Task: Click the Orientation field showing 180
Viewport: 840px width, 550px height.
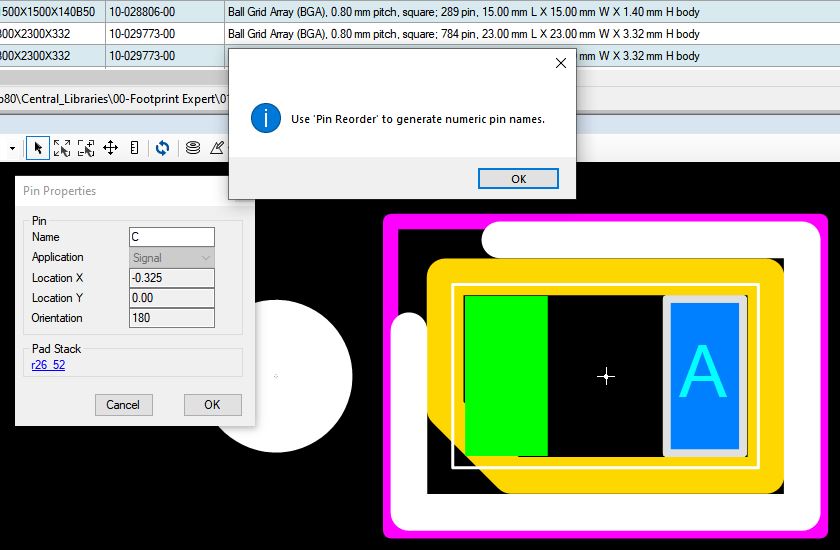Action: [171, 318]
